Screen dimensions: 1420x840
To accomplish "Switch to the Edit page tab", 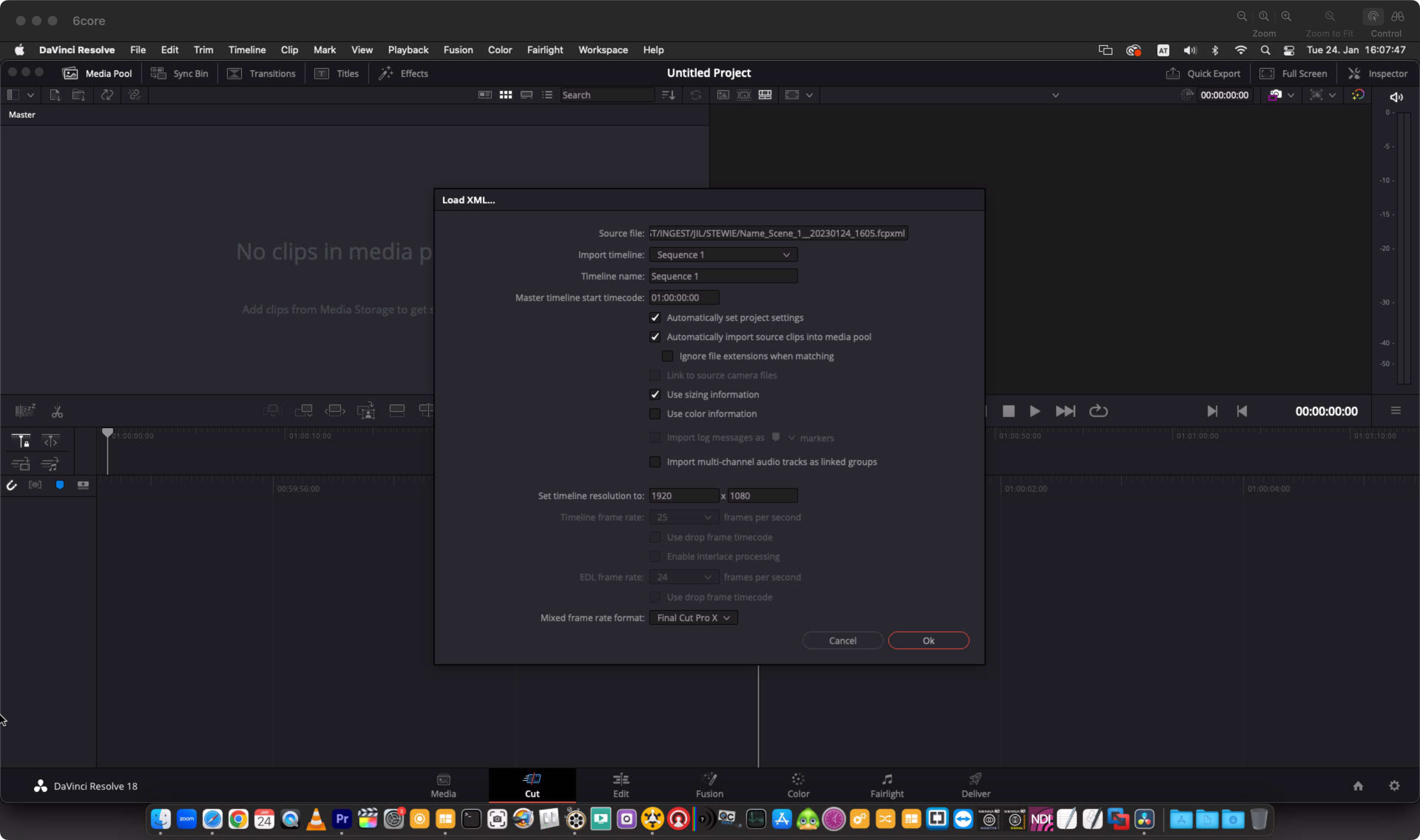I will coord(620,785).
